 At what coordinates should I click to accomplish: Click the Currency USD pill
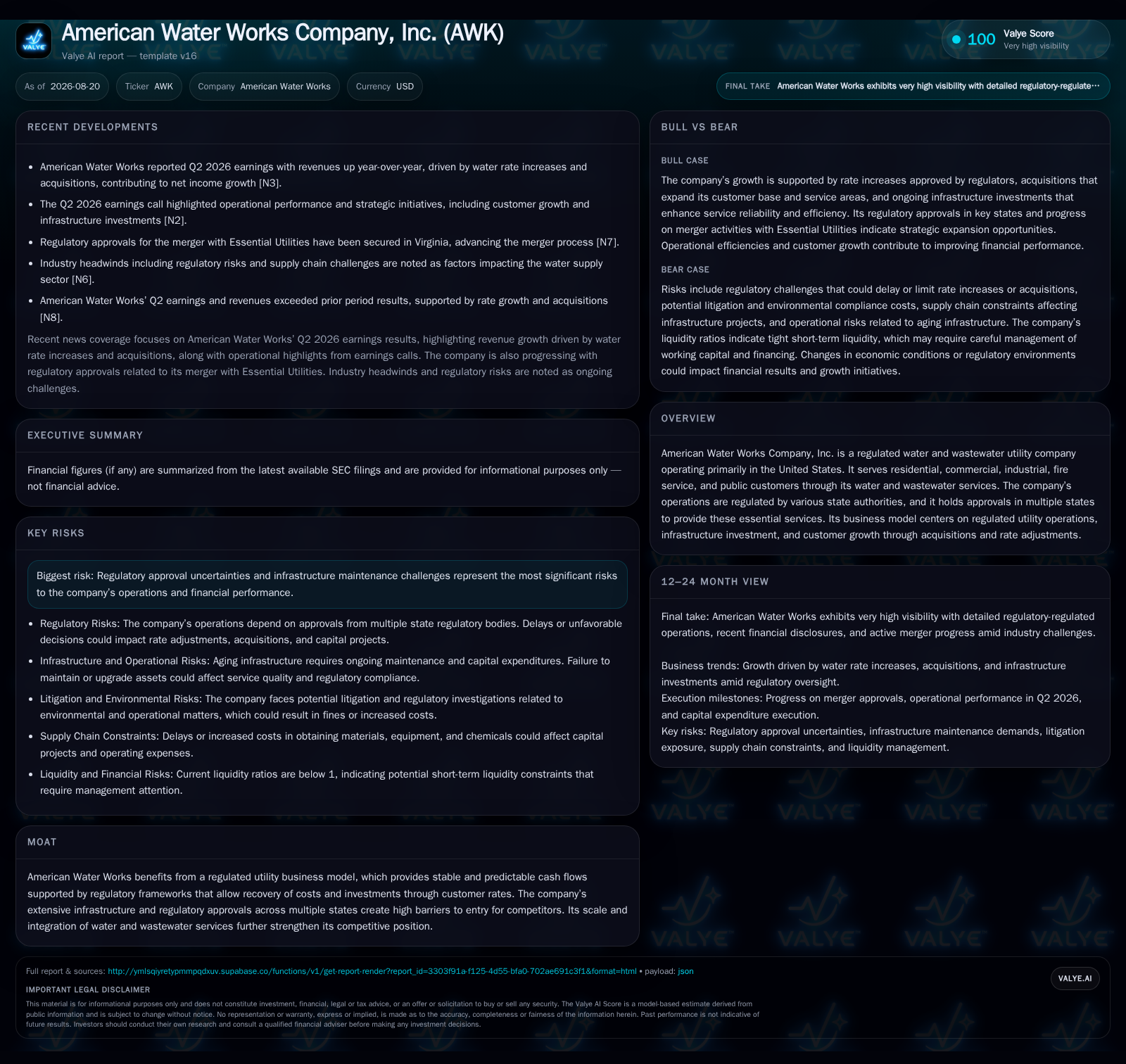tap(385, 87)
